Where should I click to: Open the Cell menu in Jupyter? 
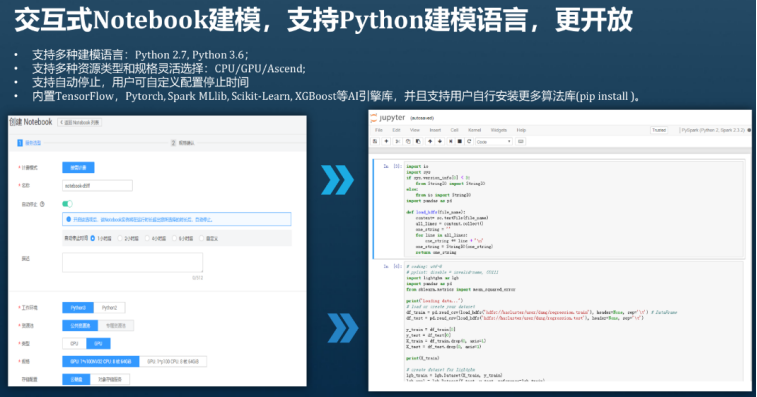(x=454, y=130)
